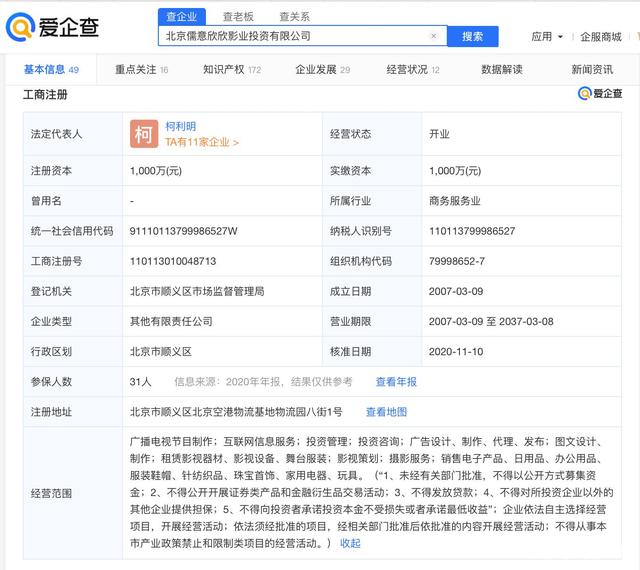Click industry value 商务服务业
The height and width of the screenshot is (570, 640).
(454, 201)
